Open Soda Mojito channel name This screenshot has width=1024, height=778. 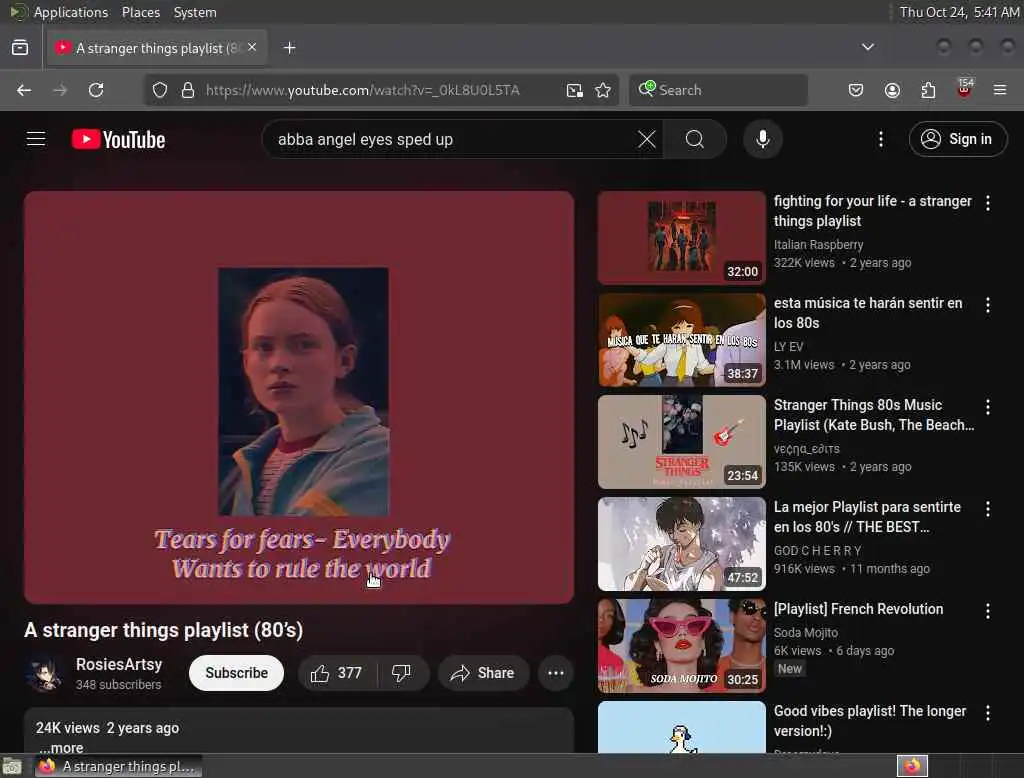805,632
